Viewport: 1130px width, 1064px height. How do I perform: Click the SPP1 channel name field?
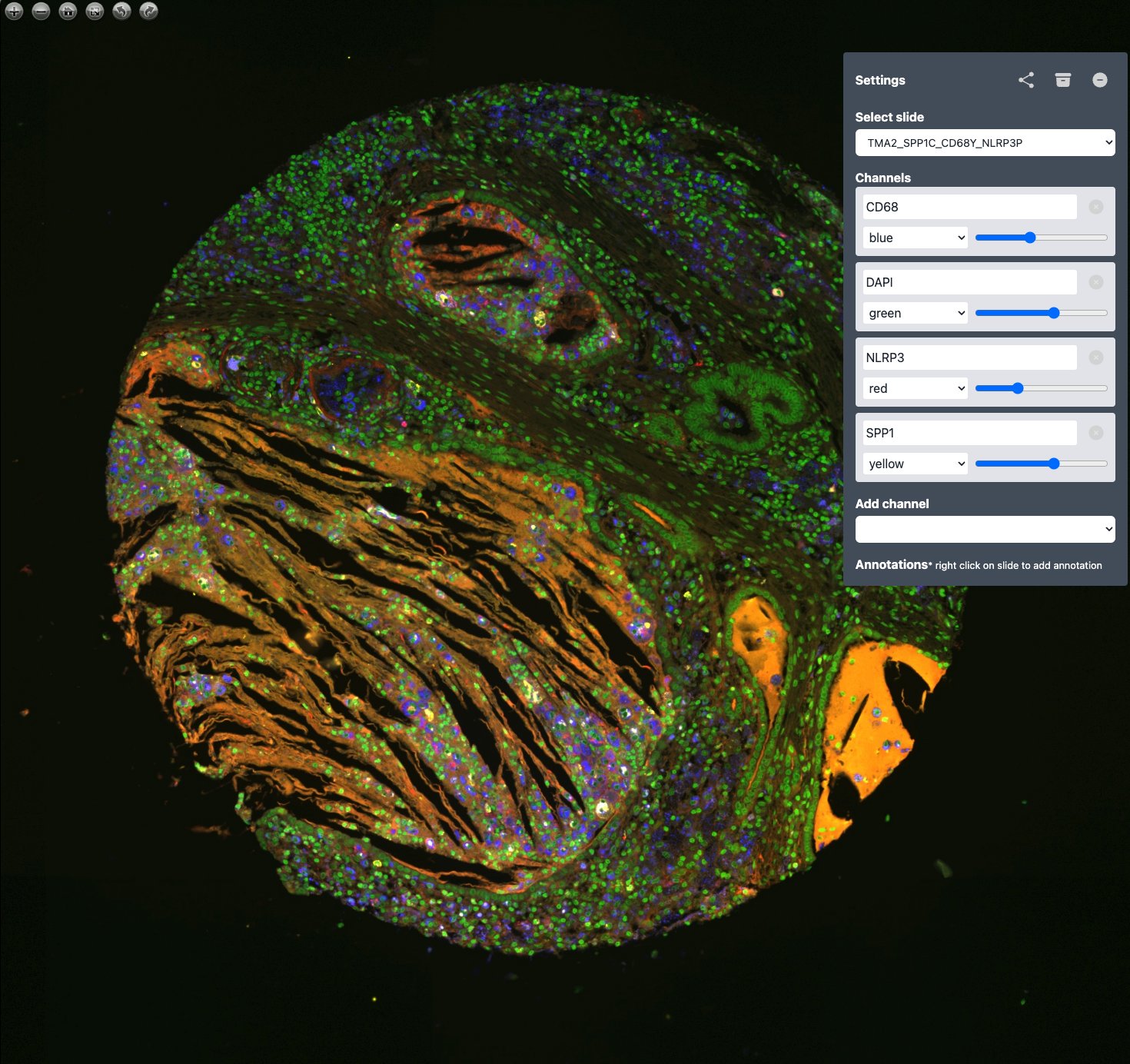969,433
